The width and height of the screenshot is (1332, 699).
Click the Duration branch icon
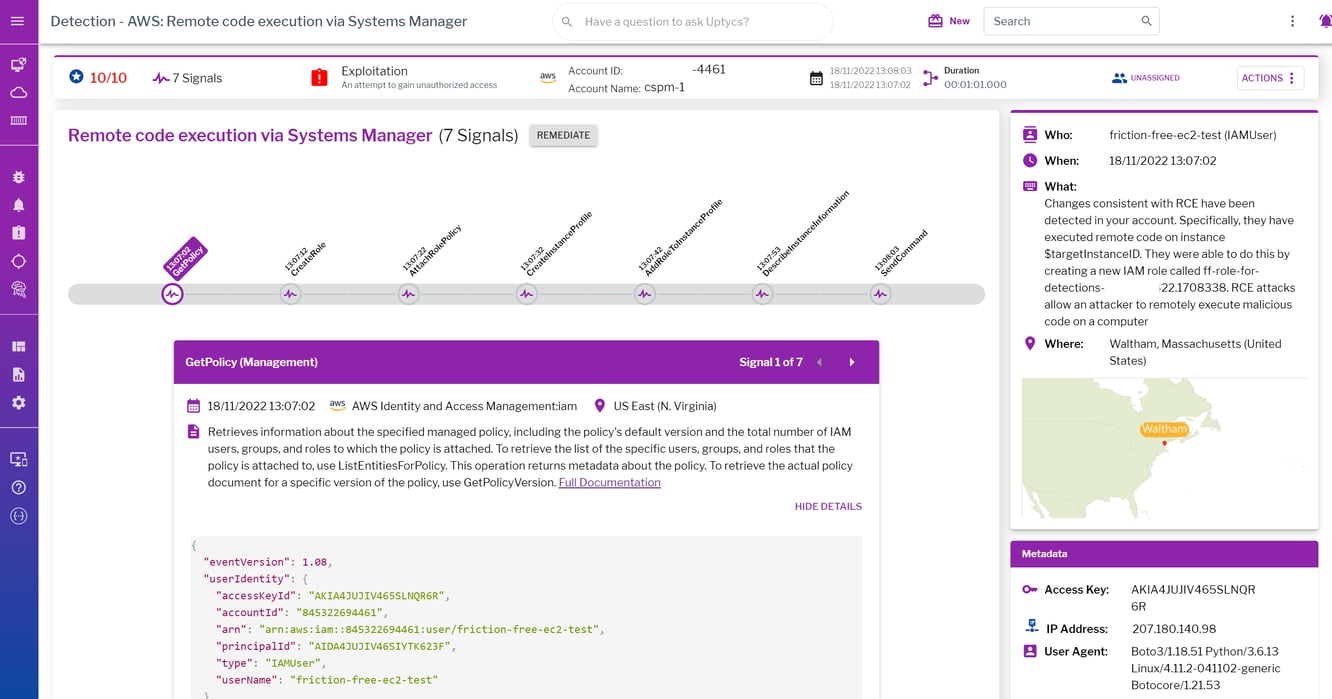click(x=930, y=78)
